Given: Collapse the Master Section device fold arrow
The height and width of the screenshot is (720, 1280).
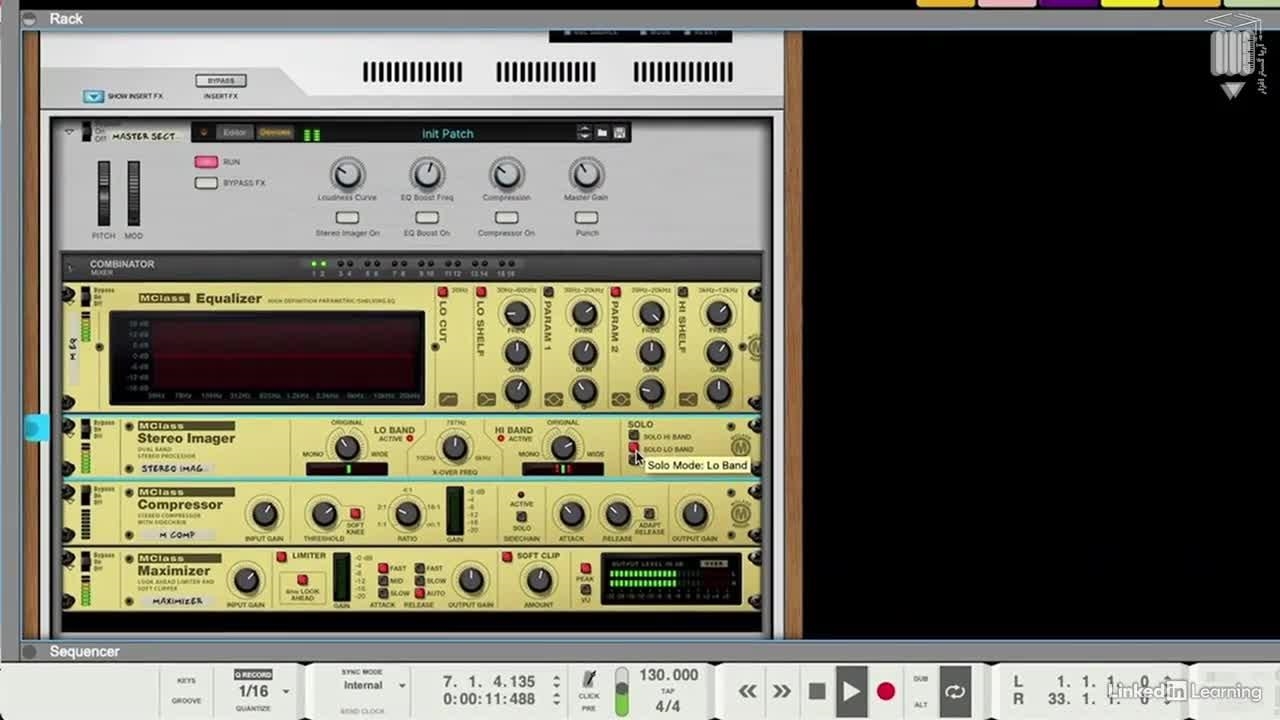Looking at the screenshot, I should coord(69,131).
